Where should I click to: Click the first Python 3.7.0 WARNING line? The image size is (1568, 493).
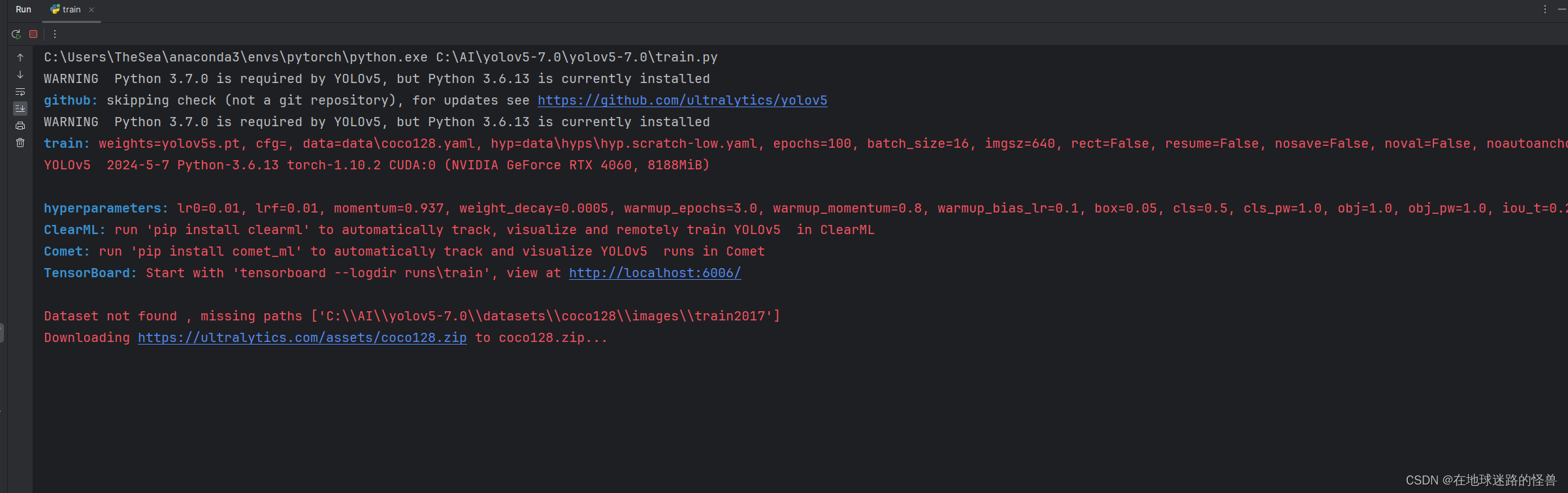coord(377,78)
